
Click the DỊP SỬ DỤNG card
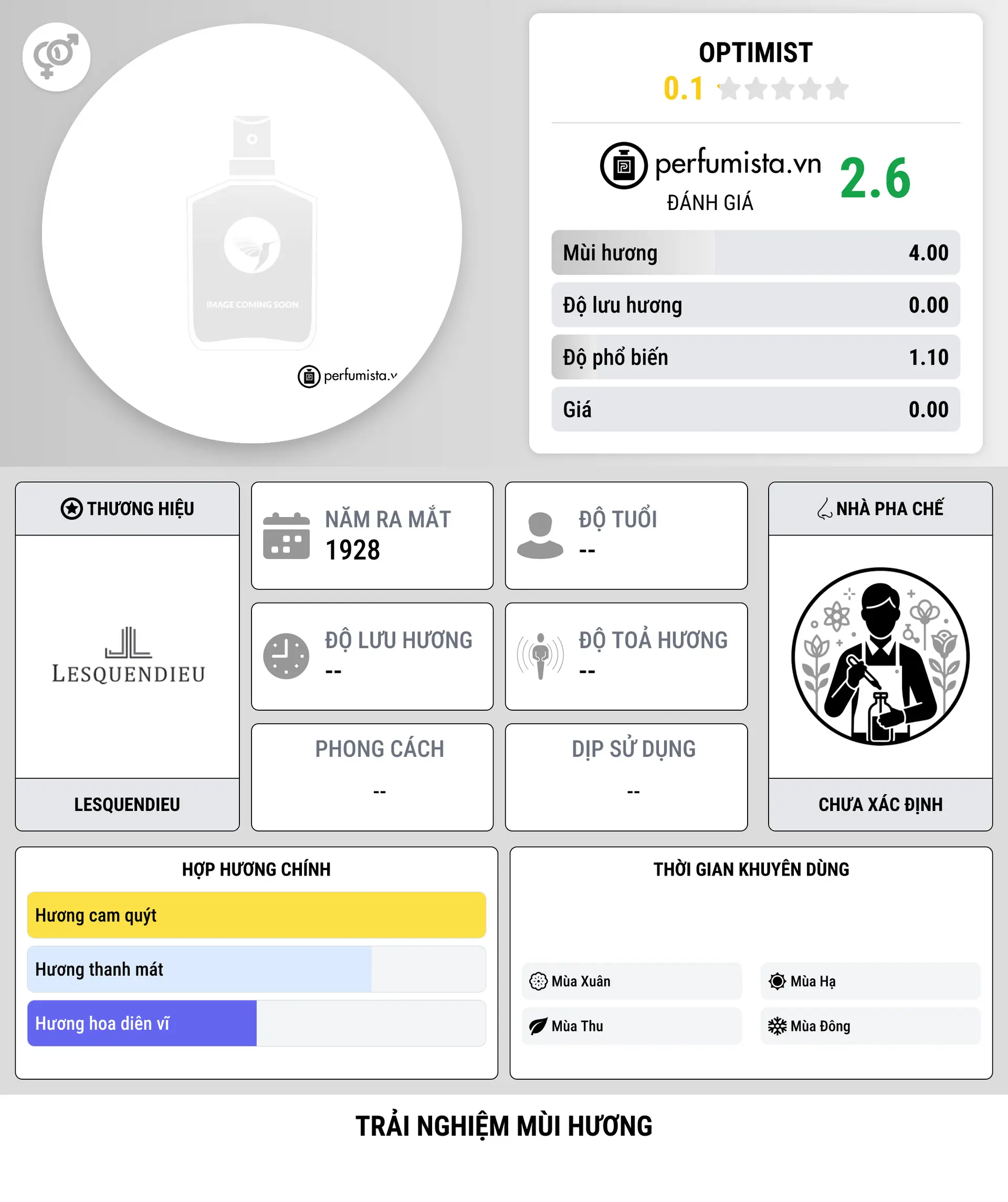tap(626, 777)
